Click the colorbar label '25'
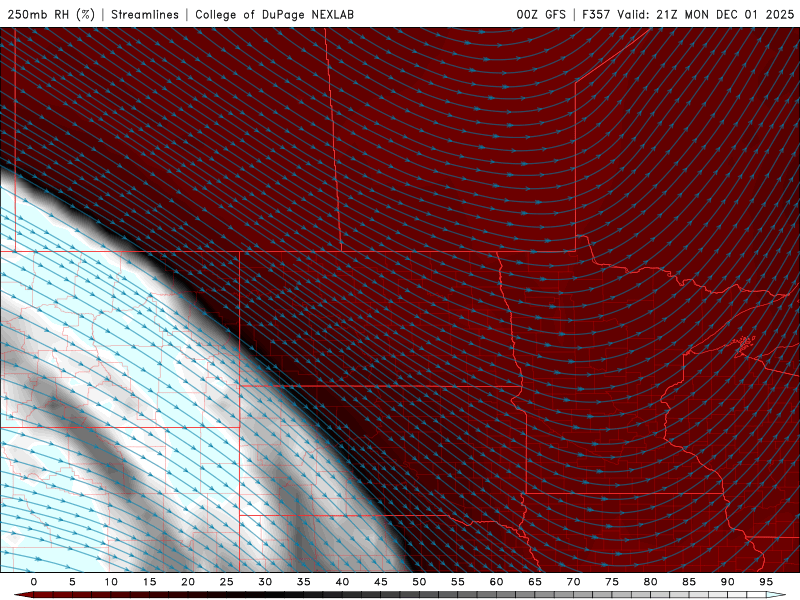This screenshot has height=600, width=800. coord(227,582)
